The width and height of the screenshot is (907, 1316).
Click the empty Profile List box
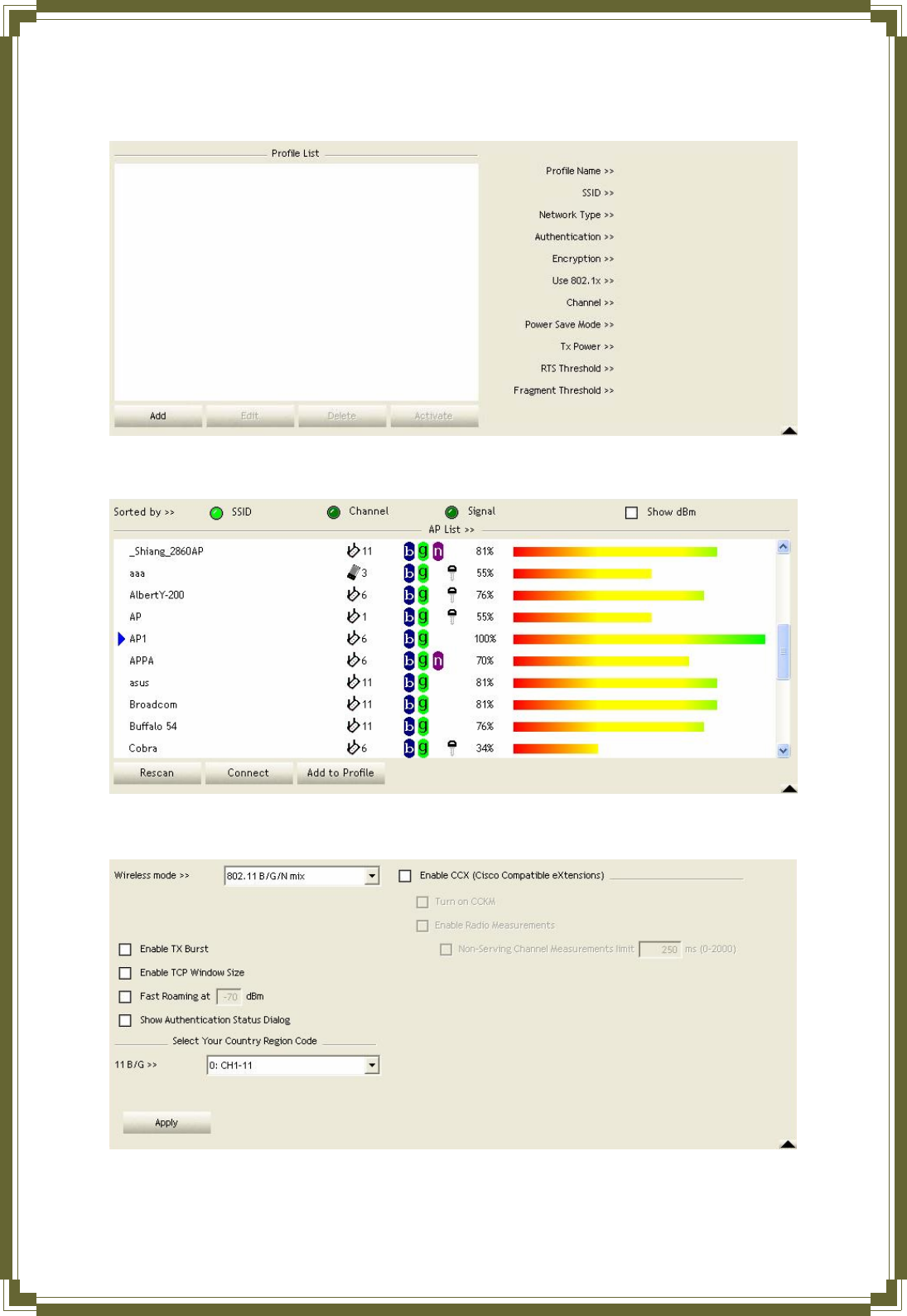tap(297, 283)
